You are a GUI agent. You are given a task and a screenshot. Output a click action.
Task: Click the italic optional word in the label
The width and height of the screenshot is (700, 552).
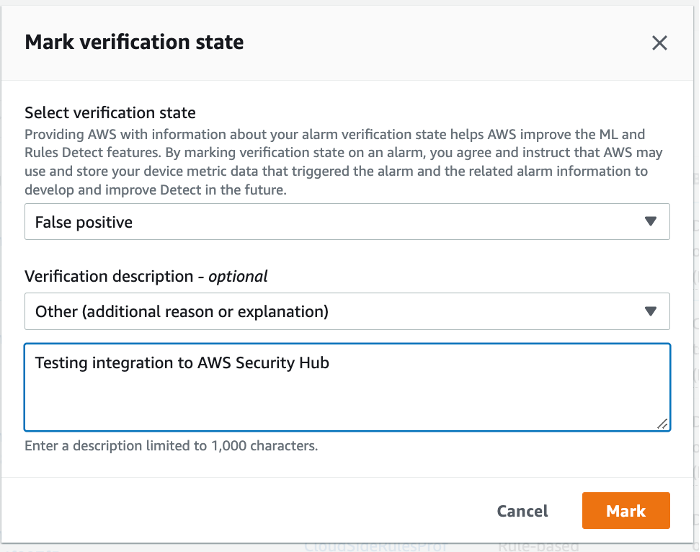click(237, 276)
